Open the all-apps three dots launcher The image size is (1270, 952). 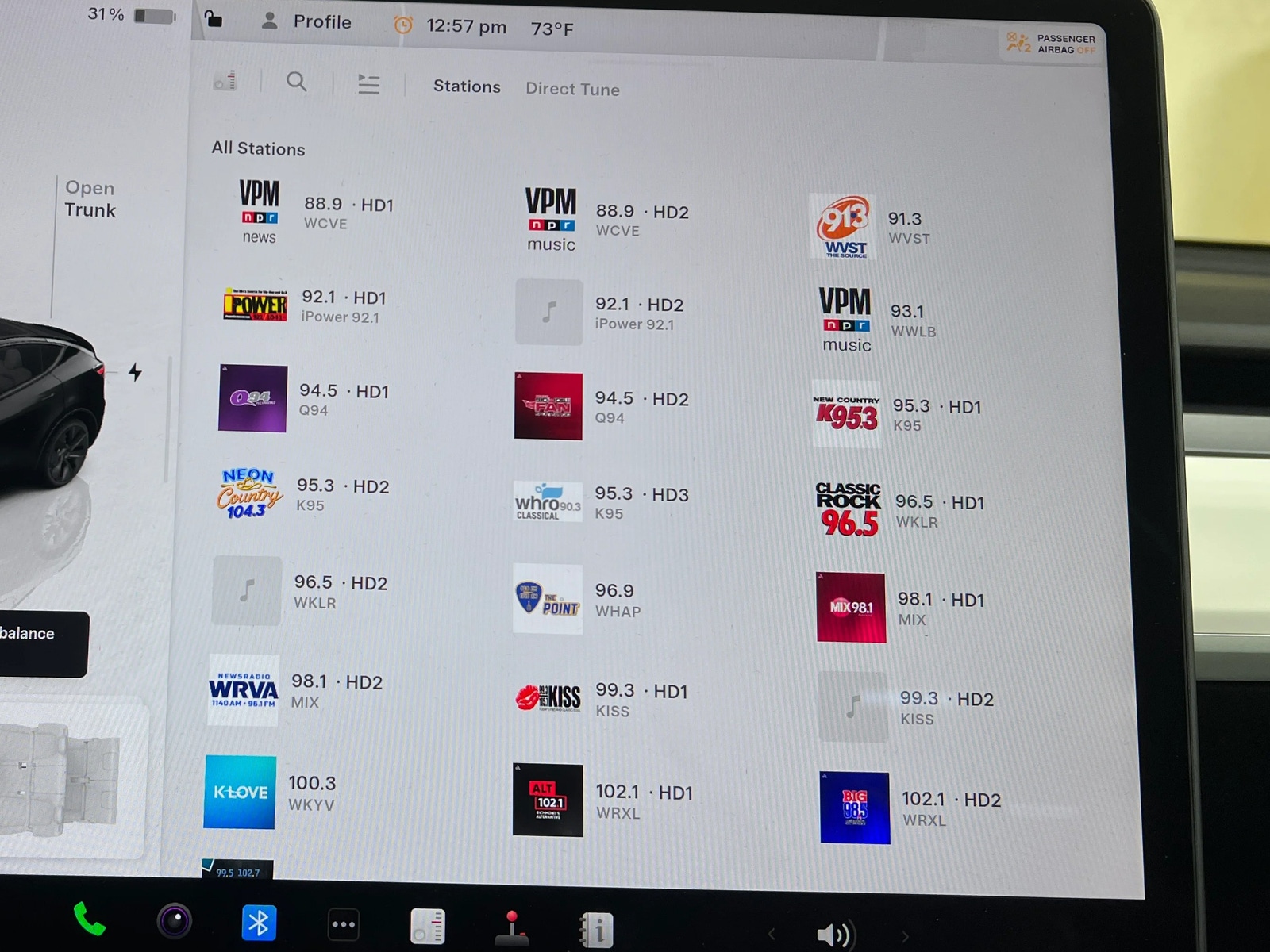pyautogui.click(x=343, y=924)
